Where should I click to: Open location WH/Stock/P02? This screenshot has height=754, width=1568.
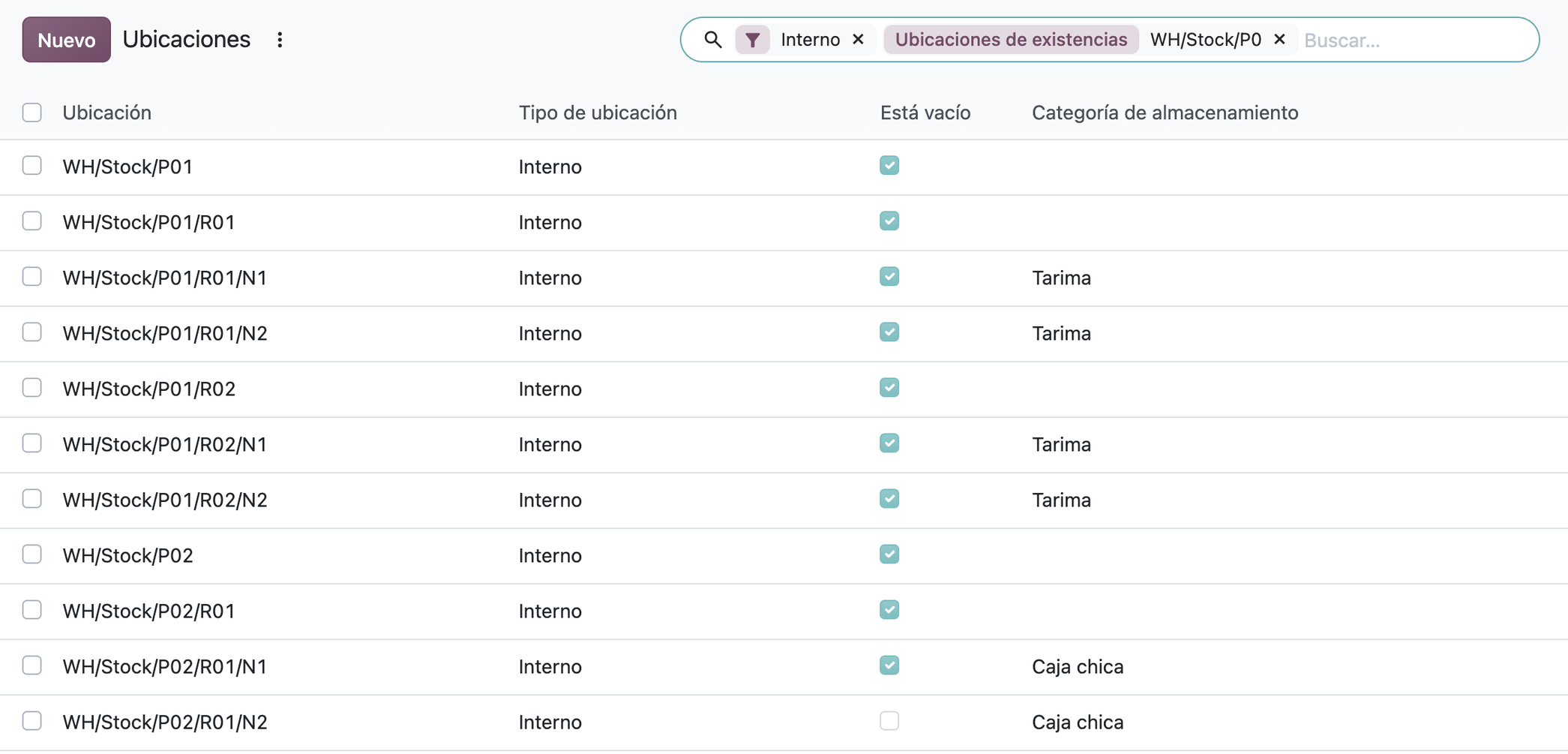pyautogui.click(x=128, y=555)
